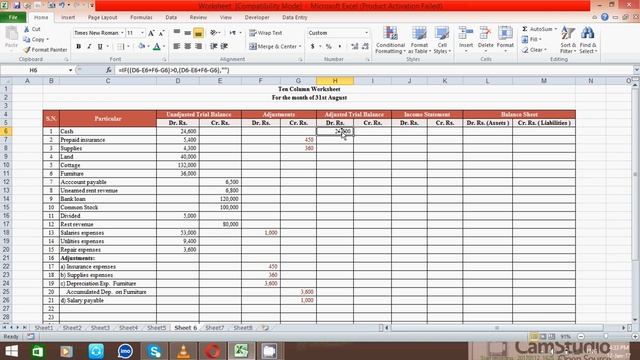Select Sheet7 tab

point(215,328)
